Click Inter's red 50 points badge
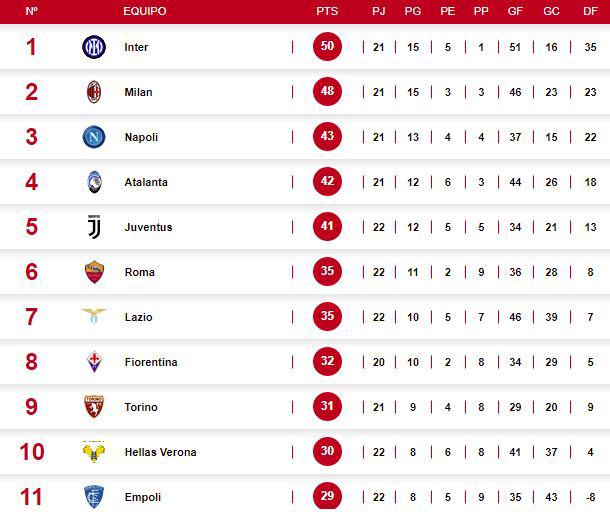The width and height of the screenshot is (610, 517). (x=327, y=47)
